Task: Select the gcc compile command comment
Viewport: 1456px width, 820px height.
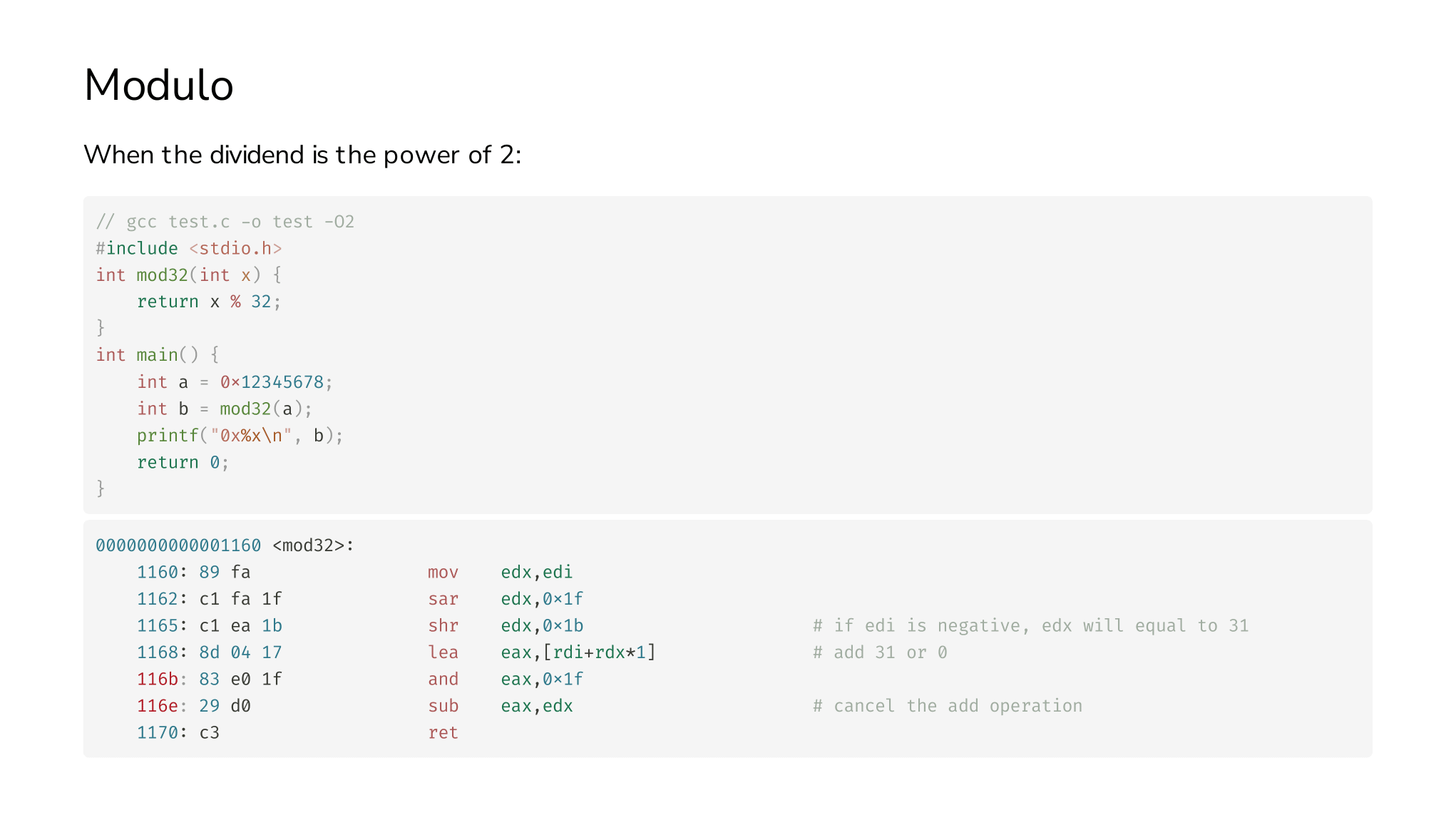Action: [225, 222]
